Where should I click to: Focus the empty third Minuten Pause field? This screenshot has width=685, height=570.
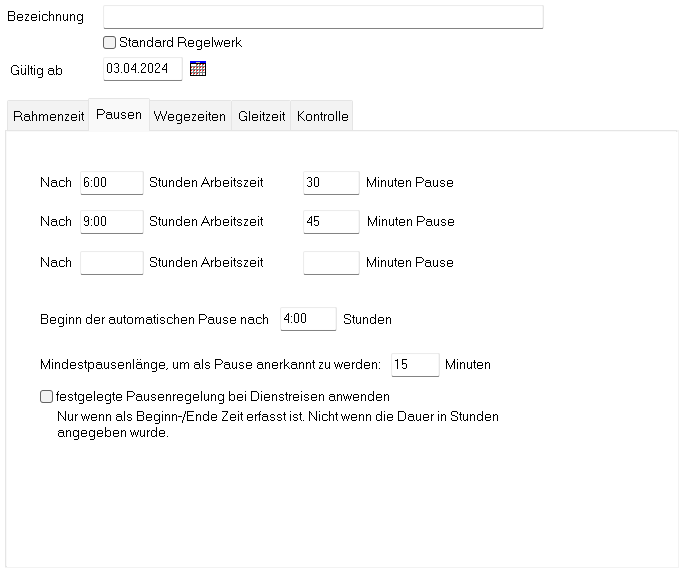point(330,263)
